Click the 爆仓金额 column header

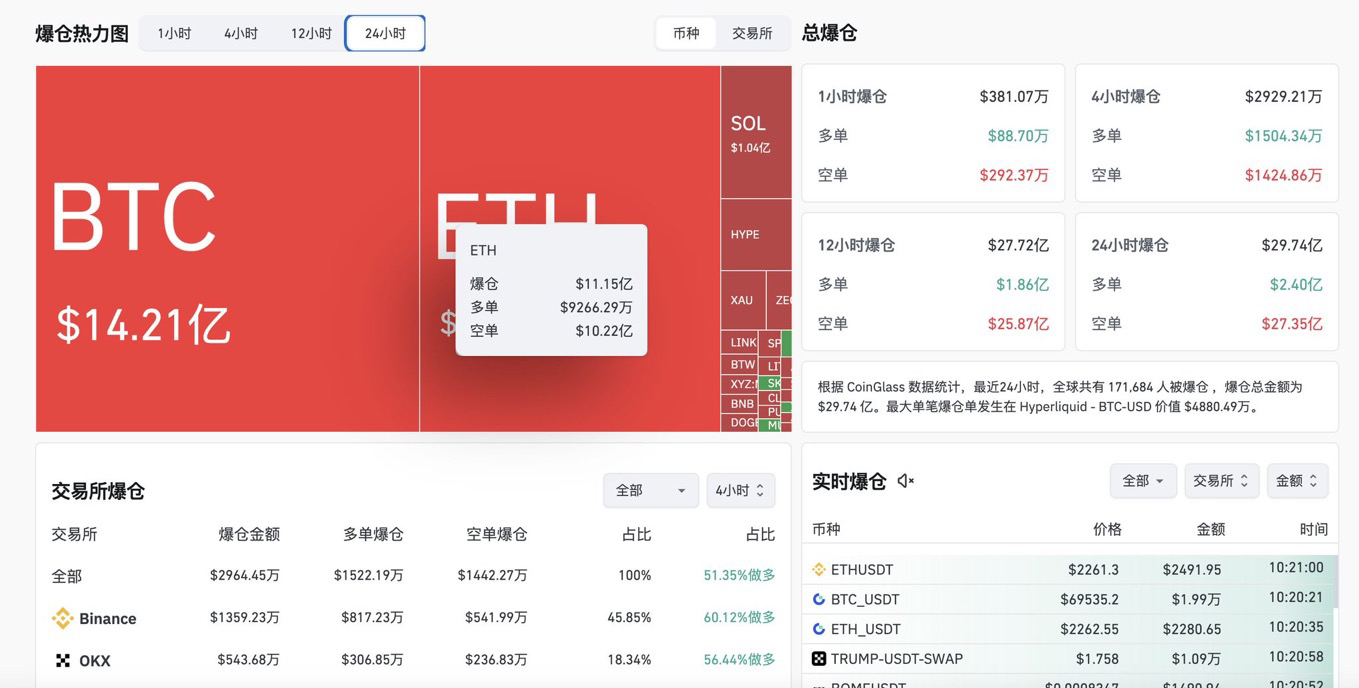249,534
